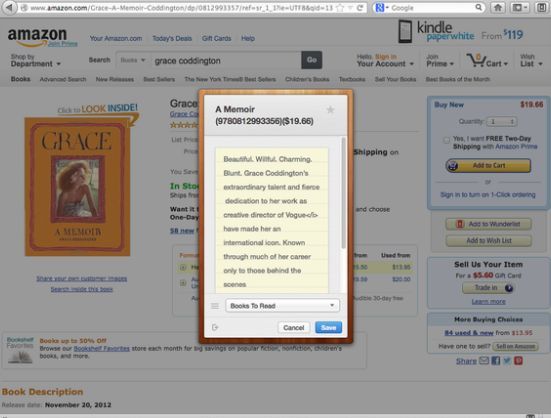551x418 pixels.
Task: Save the note in Wunderlist dialog
Action: tap(328, 327)
